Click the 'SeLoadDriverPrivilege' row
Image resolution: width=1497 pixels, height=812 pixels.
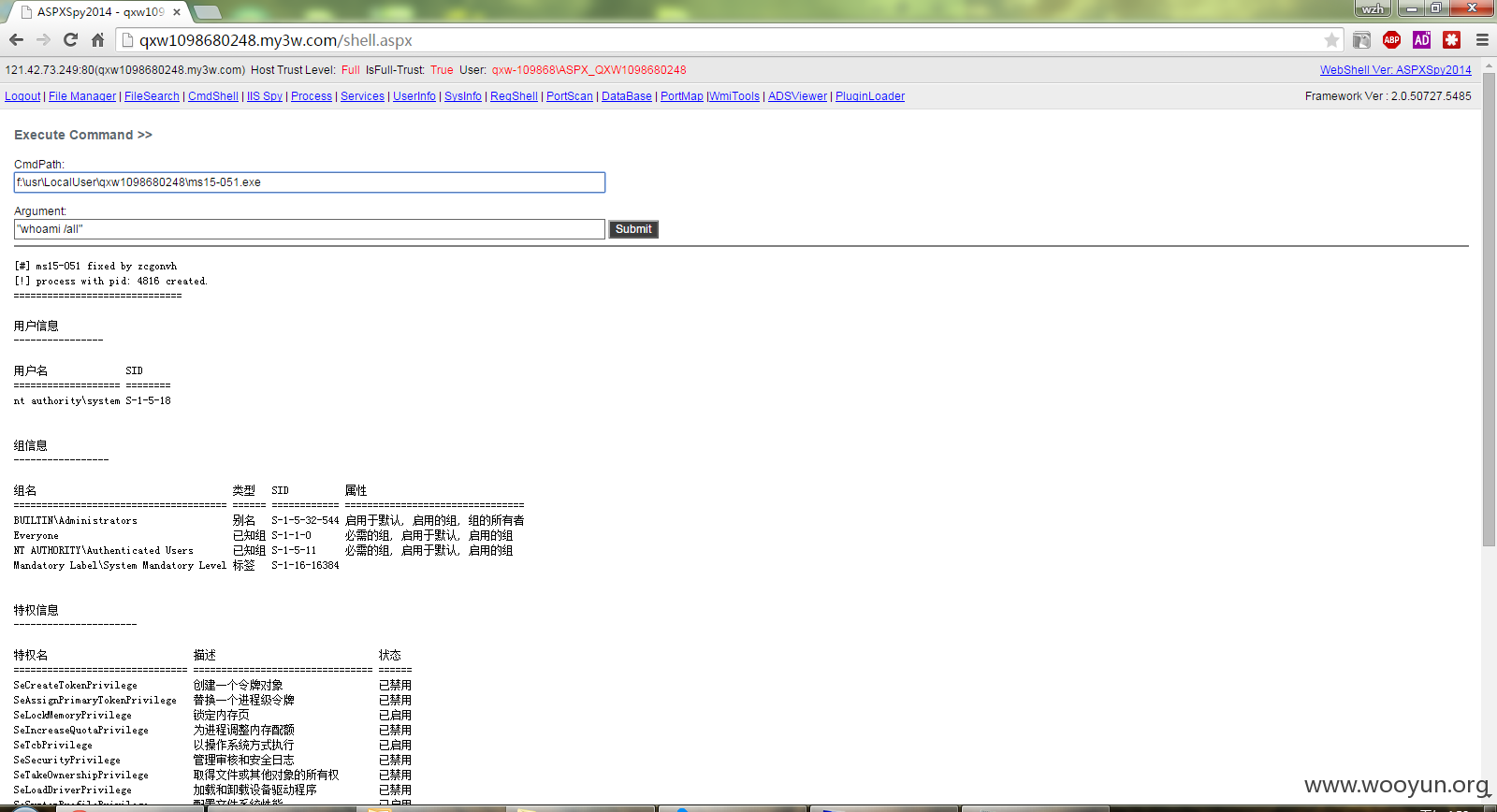[212, 790]
